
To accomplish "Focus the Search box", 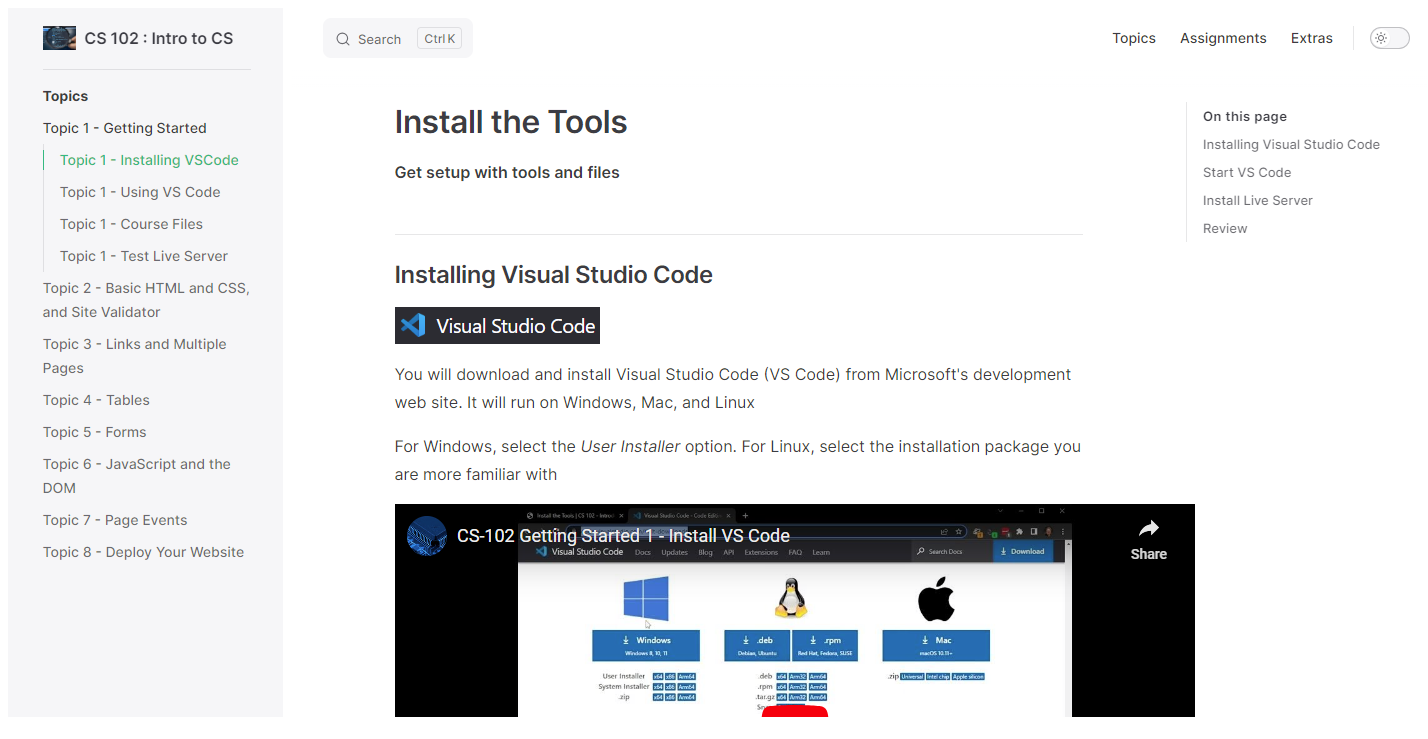I will [x=398, y=39].
